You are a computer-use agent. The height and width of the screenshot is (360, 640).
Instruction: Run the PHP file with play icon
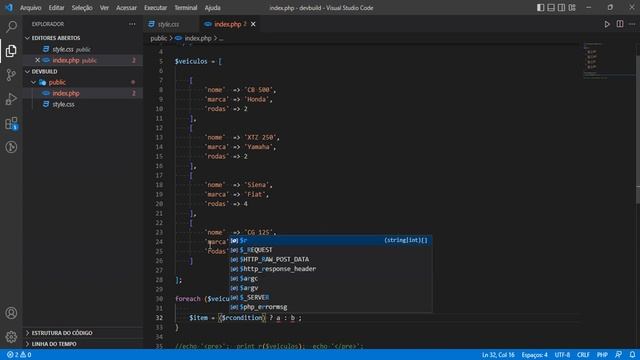(x=607, y=24)
